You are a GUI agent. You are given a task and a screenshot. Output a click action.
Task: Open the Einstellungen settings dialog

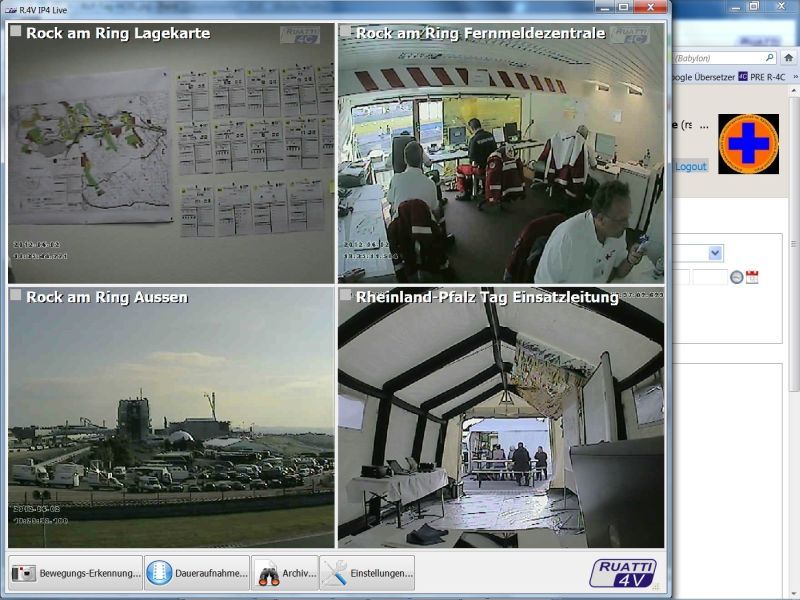point(367,573)
